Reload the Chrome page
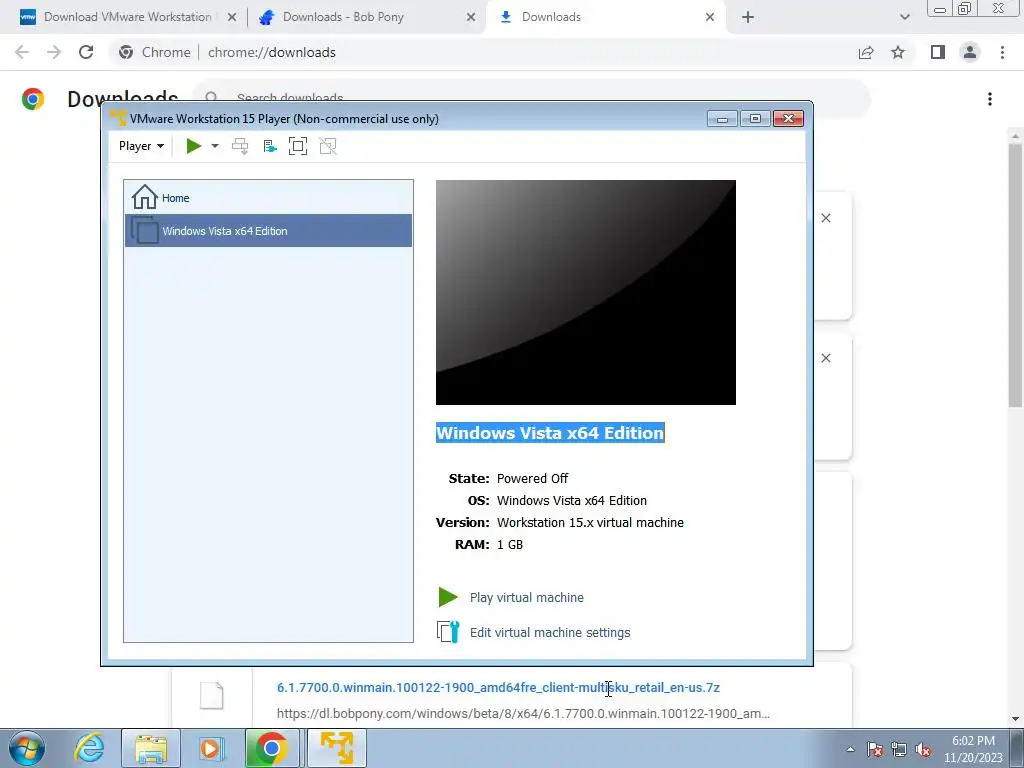The image size is (1024, 768). click(86, 52)
